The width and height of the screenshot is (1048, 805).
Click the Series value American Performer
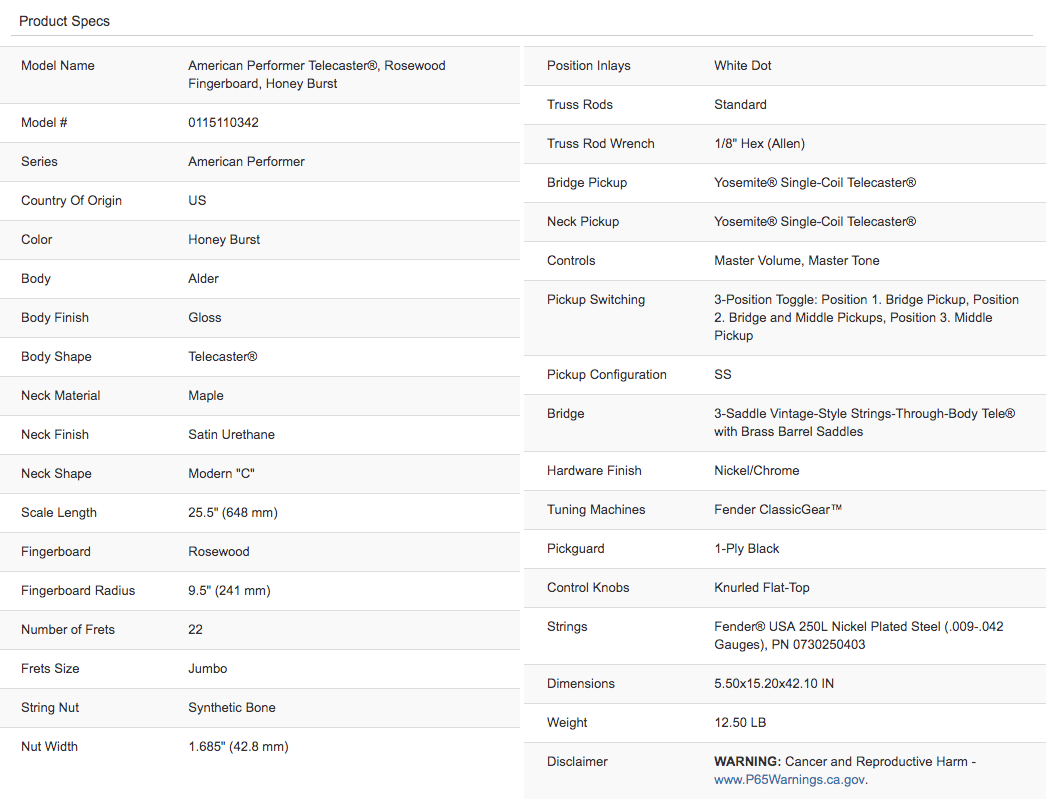pyautogui.click(x=246, y=161)
